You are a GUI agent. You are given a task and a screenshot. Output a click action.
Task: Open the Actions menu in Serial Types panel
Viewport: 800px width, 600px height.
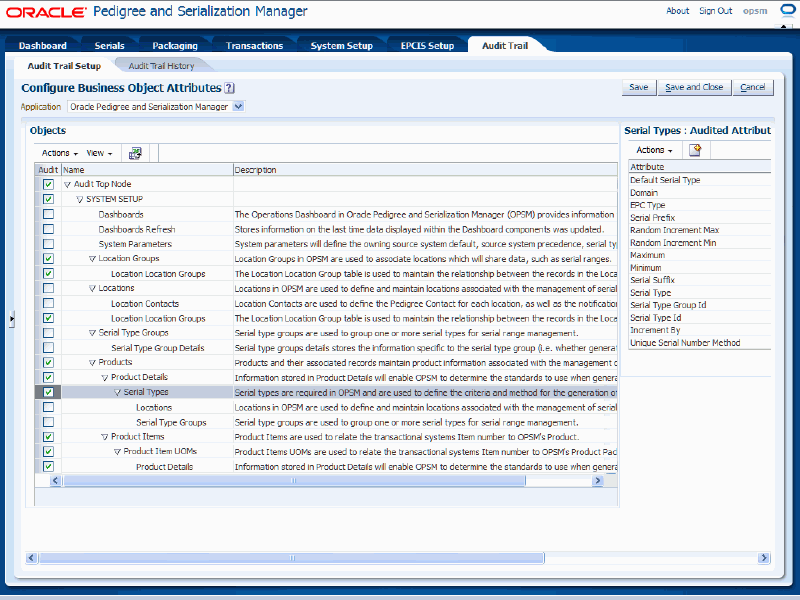pyautogui.click(x=654, y=150)
